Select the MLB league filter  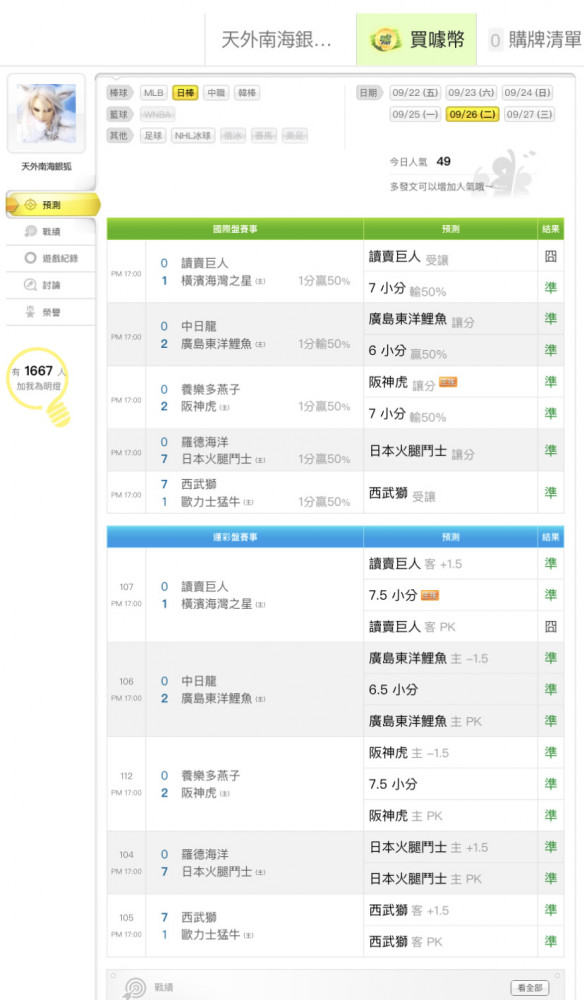(154, 92)
